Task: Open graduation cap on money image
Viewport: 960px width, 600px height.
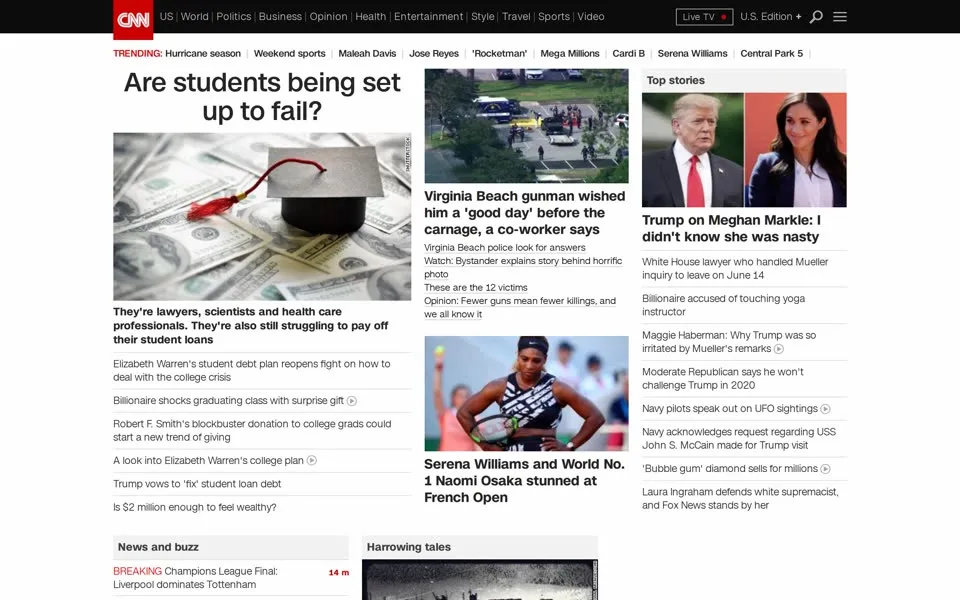Action: pos(262,217)
